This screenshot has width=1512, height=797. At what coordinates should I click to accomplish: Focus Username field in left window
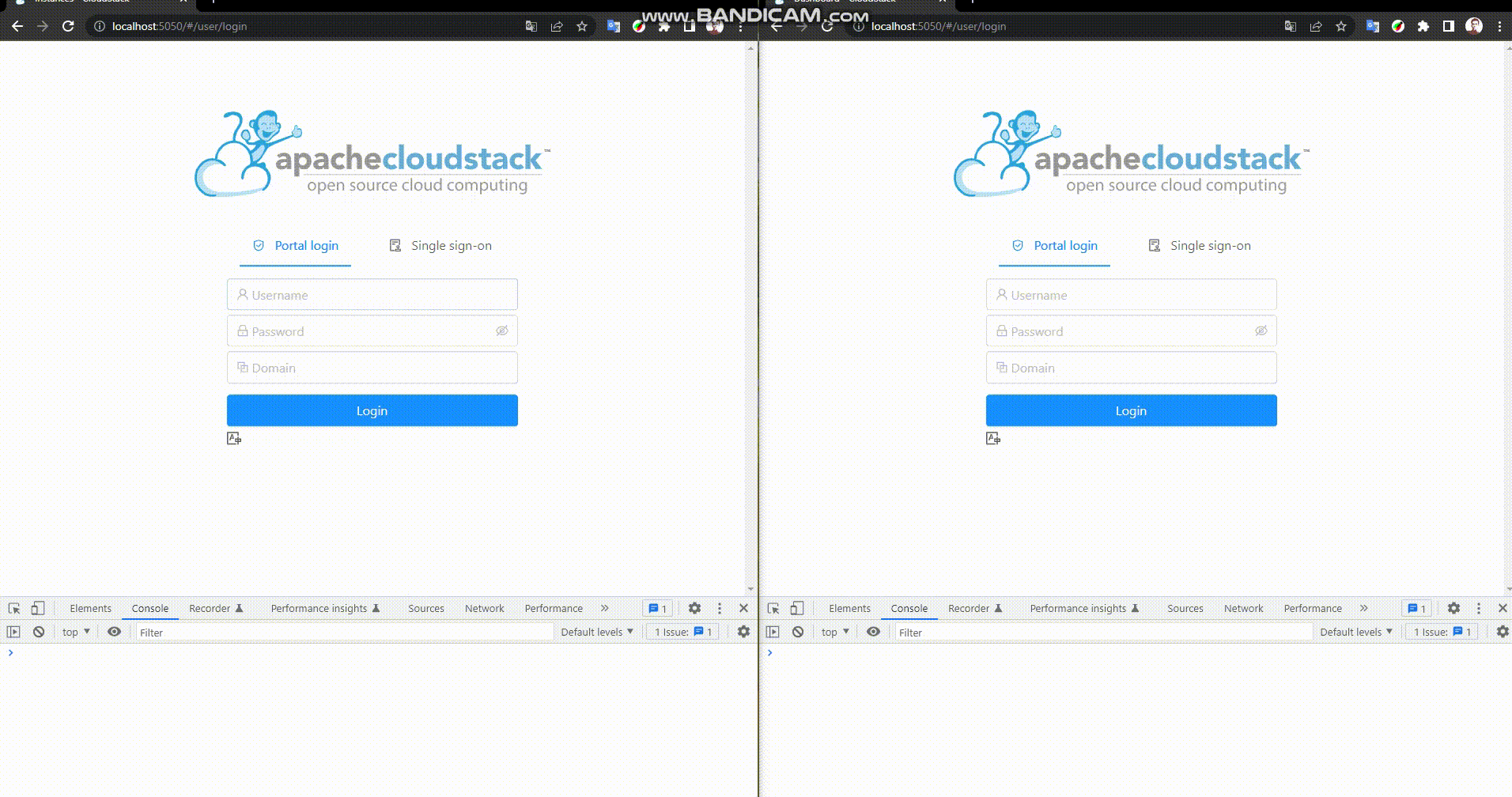click(372, 295)
